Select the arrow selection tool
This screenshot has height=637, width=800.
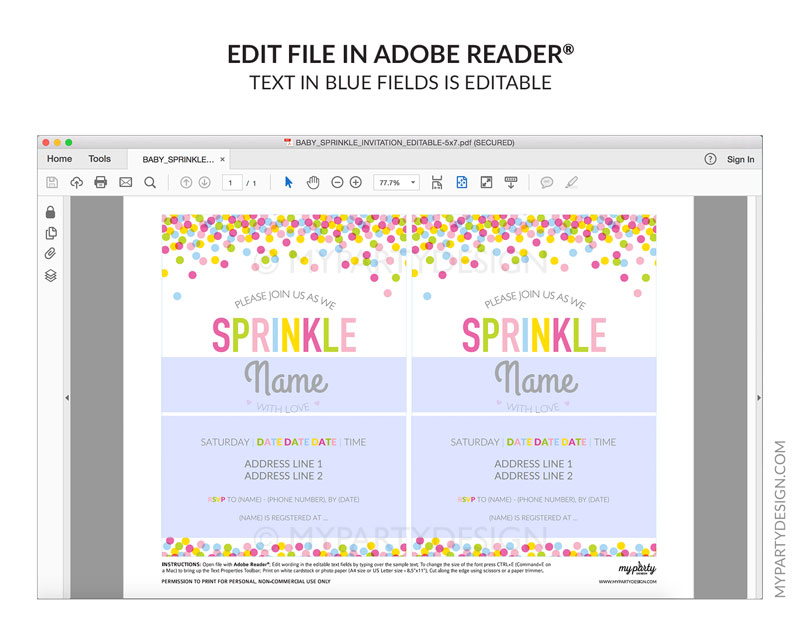[289, 183]
